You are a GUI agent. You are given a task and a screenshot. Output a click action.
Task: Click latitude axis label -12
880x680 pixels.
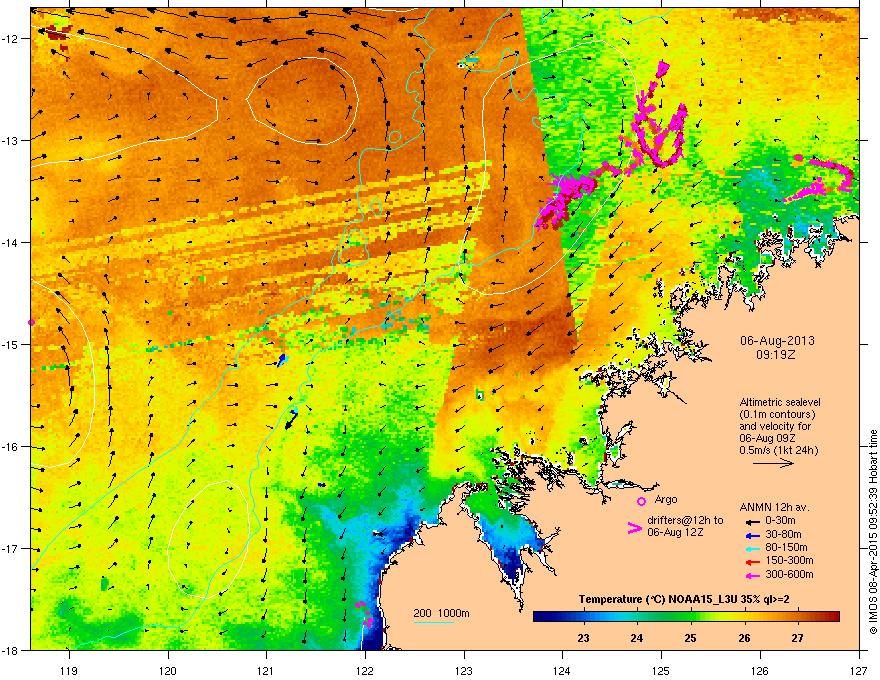coord(10,39)
